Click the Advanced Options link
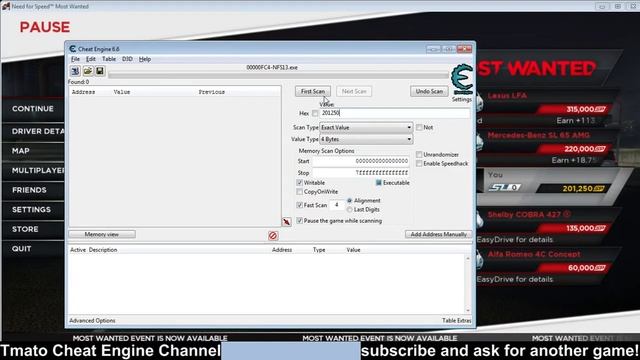This screenshot has width=640, height=360. point(92,321)
